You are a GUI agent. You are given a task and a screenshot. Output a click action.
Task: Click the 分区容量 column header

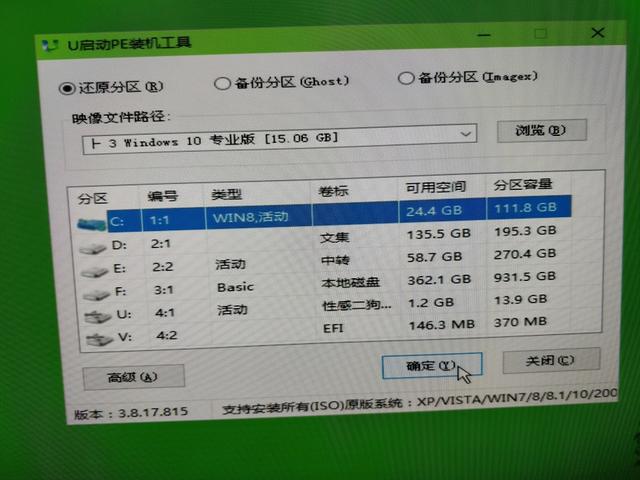point(523,184)
